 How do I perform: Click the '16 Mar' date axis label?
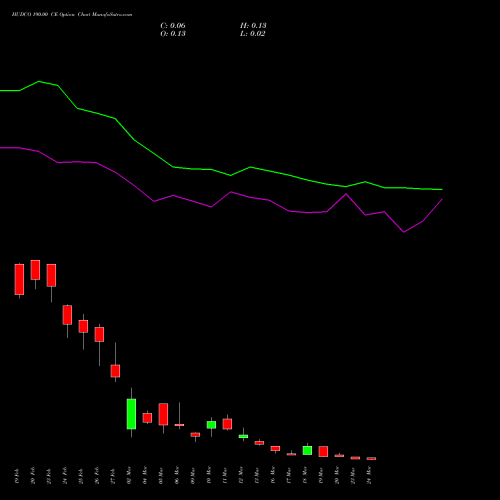(273, 475)
